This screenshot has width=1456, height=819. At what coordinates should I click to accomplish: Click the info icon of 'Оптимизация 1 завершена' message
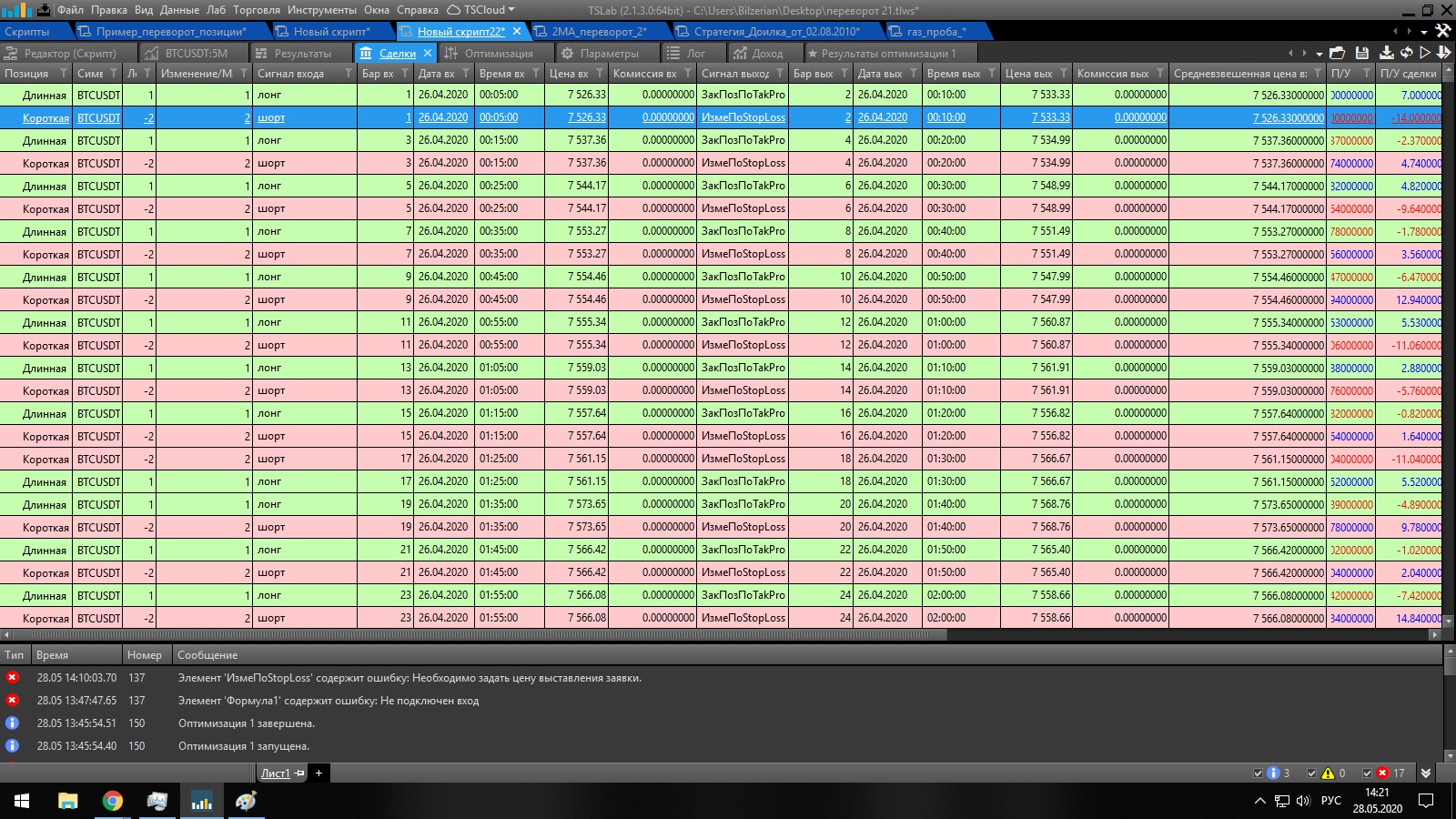(x=12, y=723)
